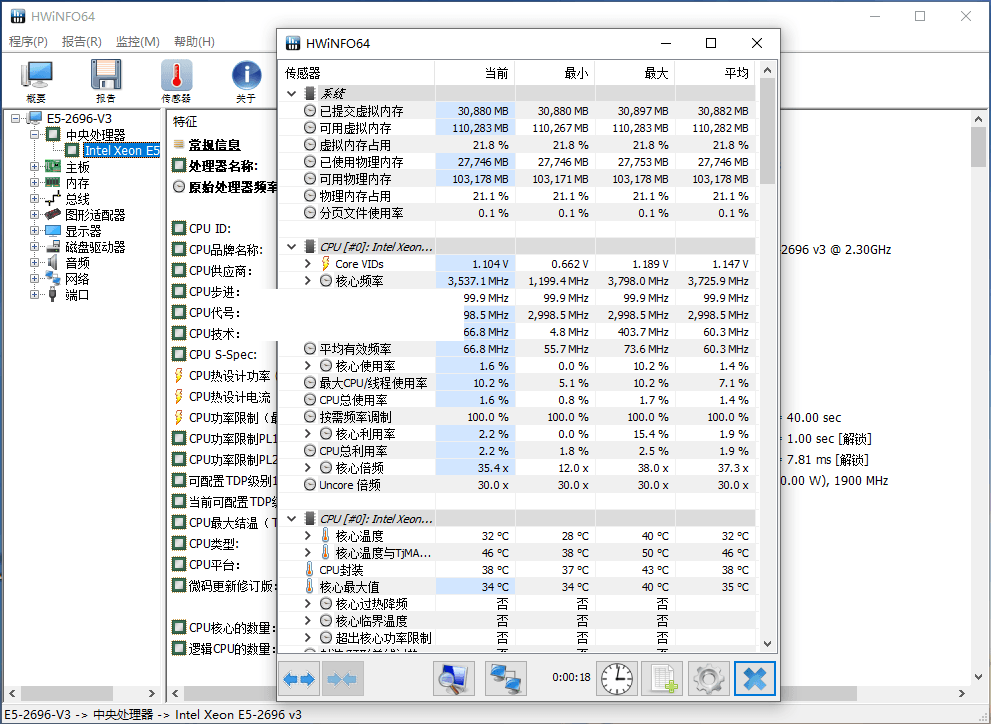Click the 网络 network tree icon
This screenshot has width=991, height=724.
pos(52,279)
